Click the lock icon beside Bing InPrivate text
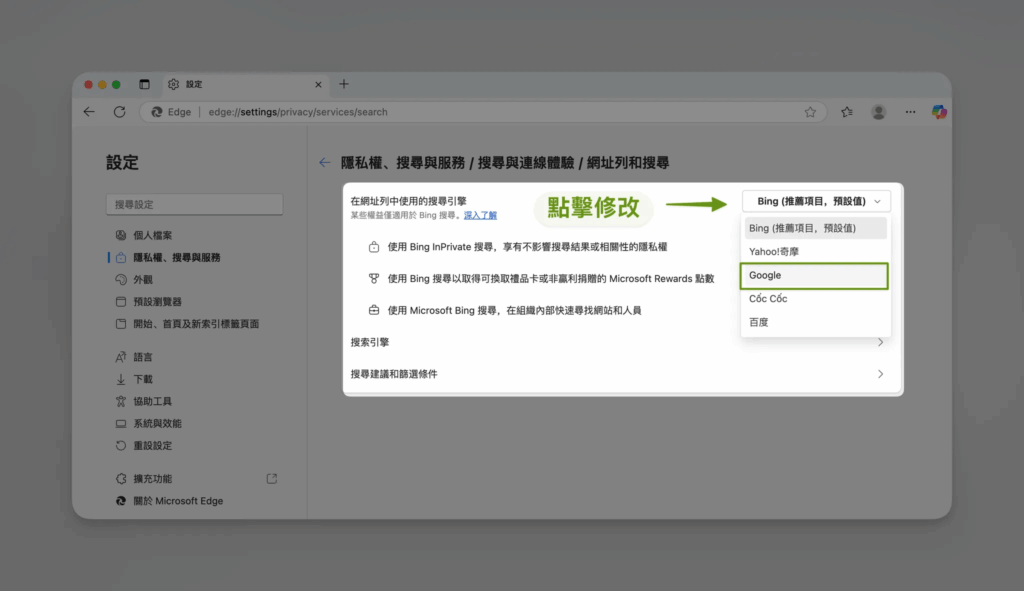The height and width of the screenshot is (591, 1024). point(374,247)
